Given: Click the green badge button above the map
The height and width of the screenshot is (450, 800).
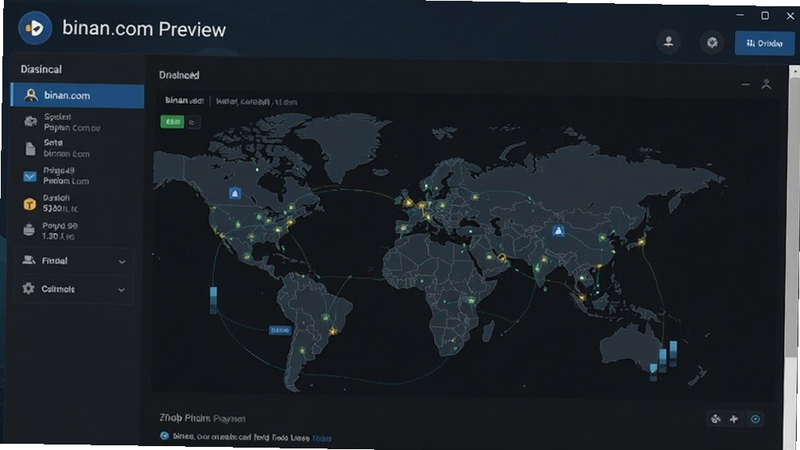Looking at the screenshot, I should pos(172,121).
